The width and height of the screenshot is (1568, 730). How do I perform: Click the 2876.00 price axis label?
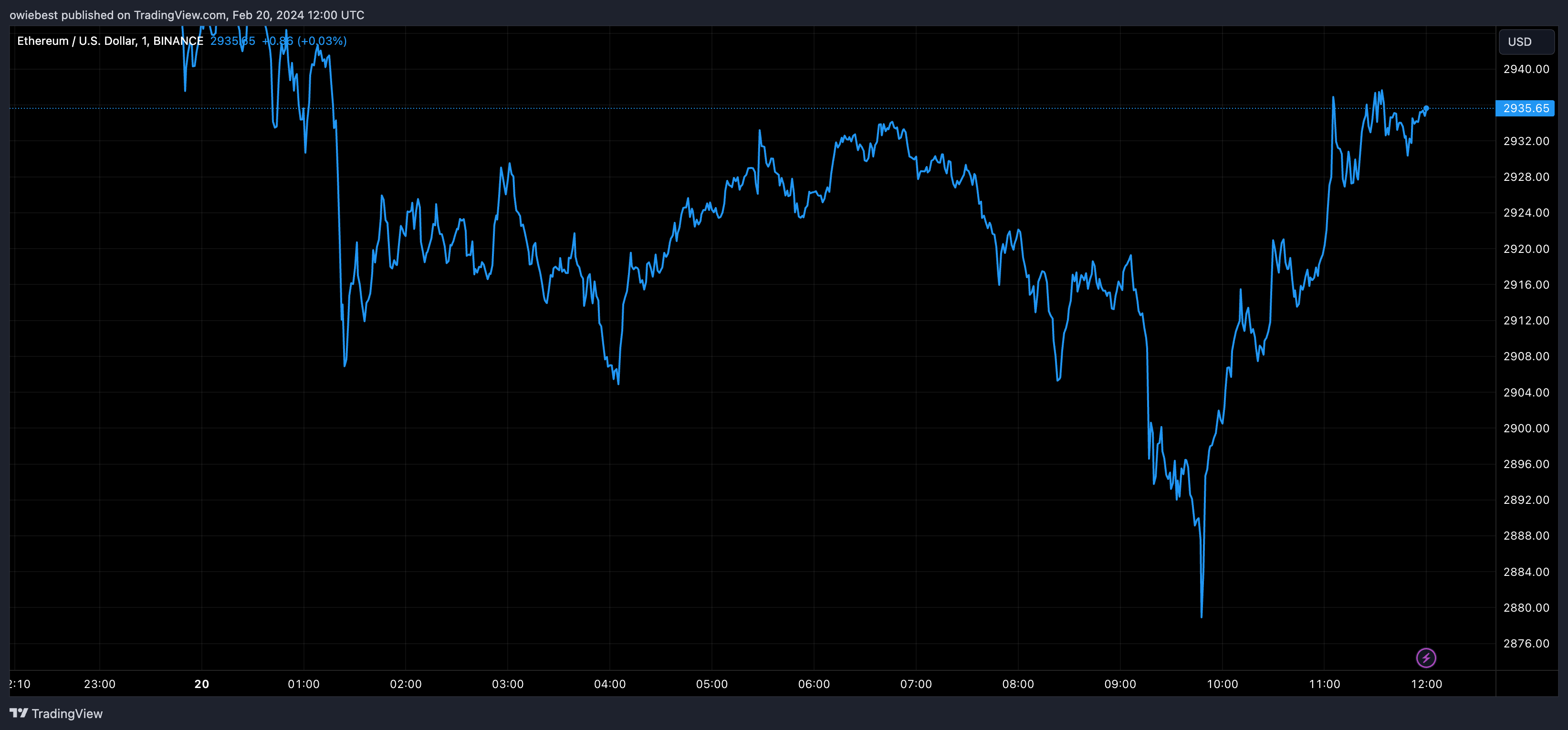click(1526, 644)
